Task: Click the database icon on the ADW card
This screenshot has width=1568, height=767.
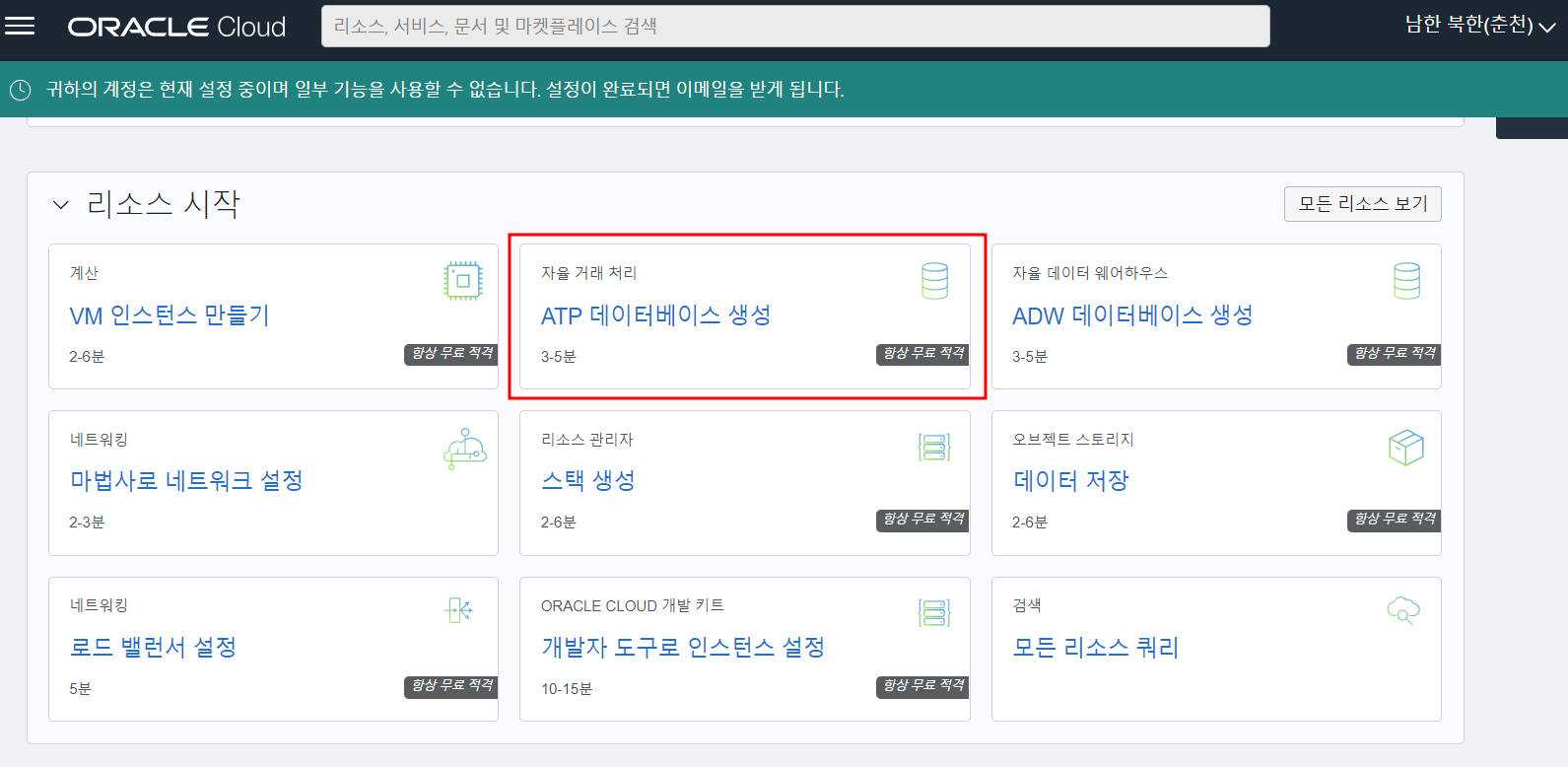Action: coord(1406,281)
